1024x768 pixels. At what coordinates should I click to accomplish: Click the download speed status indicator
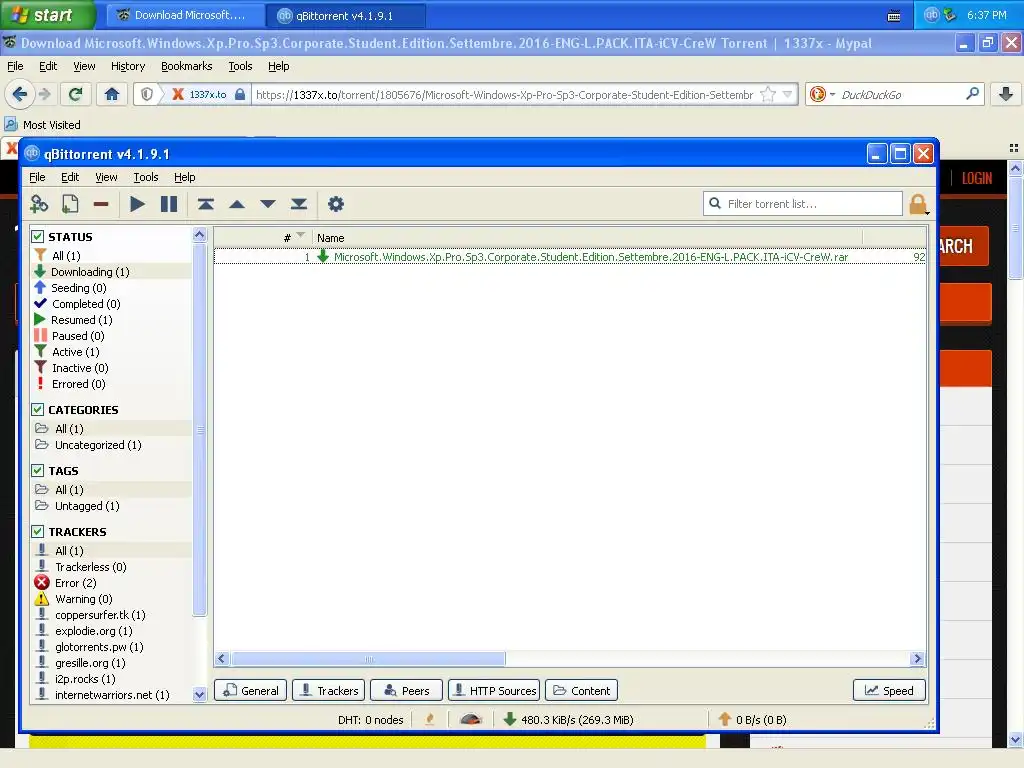(x=568, y=720)
